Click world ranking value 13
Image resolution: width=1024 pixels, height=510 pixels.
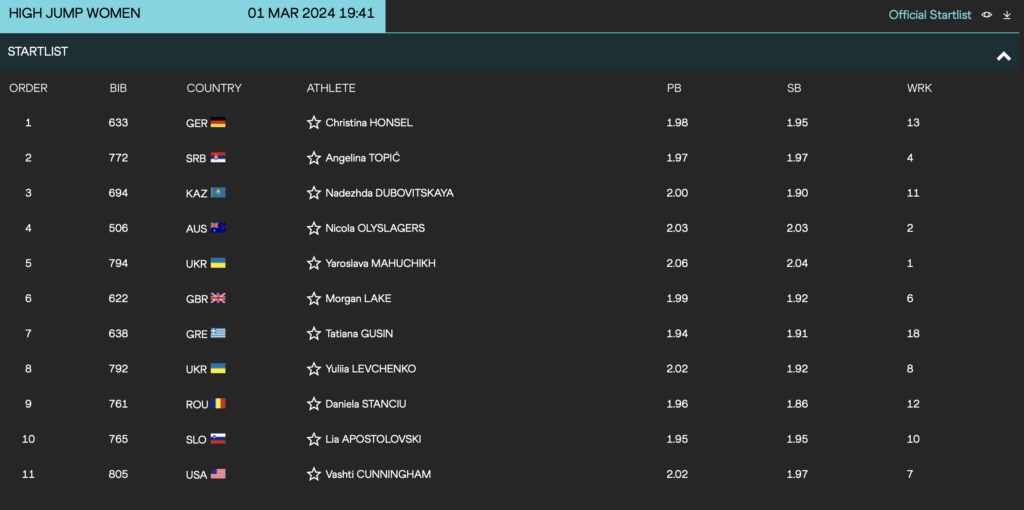(913, 123)
